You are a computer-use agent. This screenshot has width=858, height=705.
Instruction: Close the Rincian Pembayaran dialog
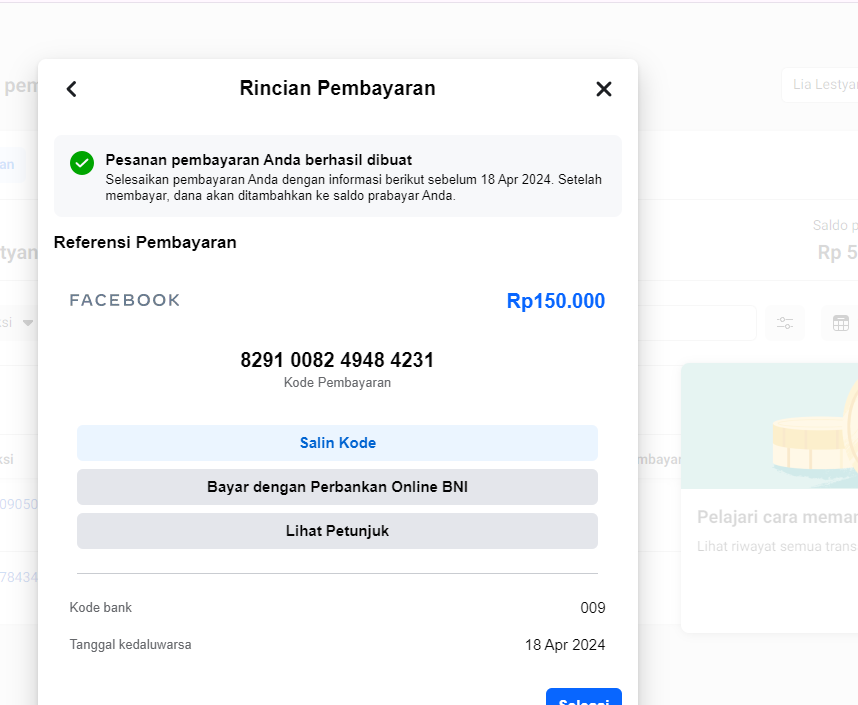click(604, 89)
